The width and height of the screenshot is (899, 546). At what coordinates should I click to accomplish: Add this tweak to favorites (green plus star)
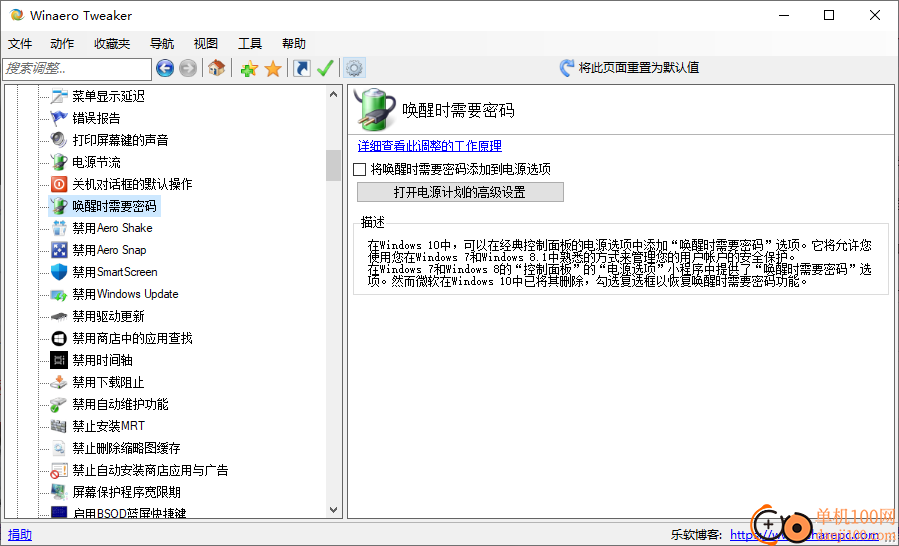click(249, 69)
